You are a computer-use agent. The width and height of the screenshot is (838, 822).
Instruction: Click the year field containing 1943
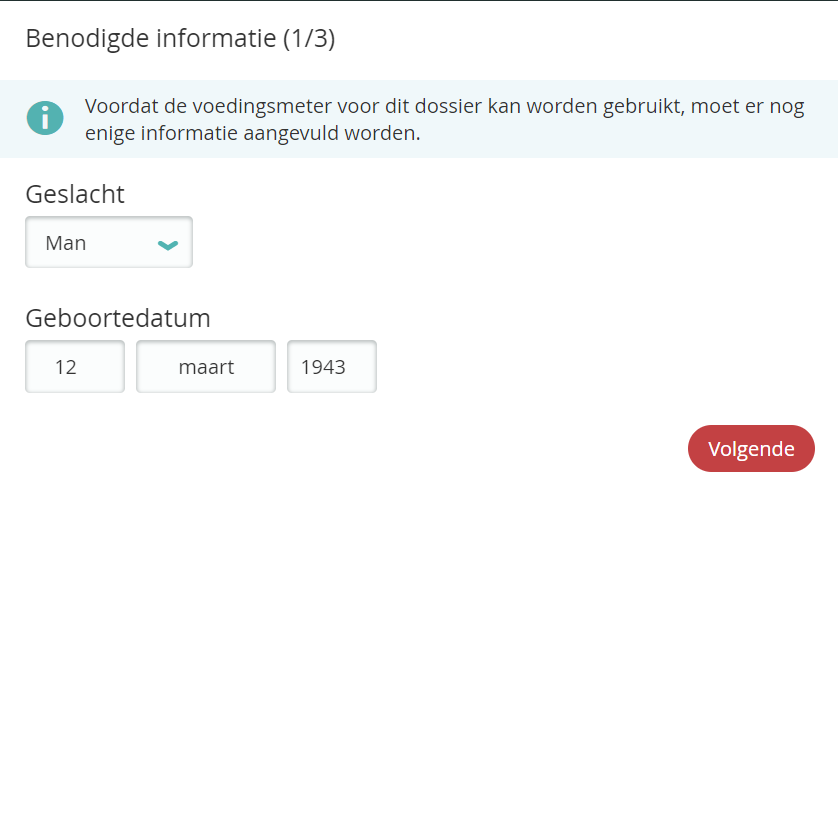[x=332, y=367]
